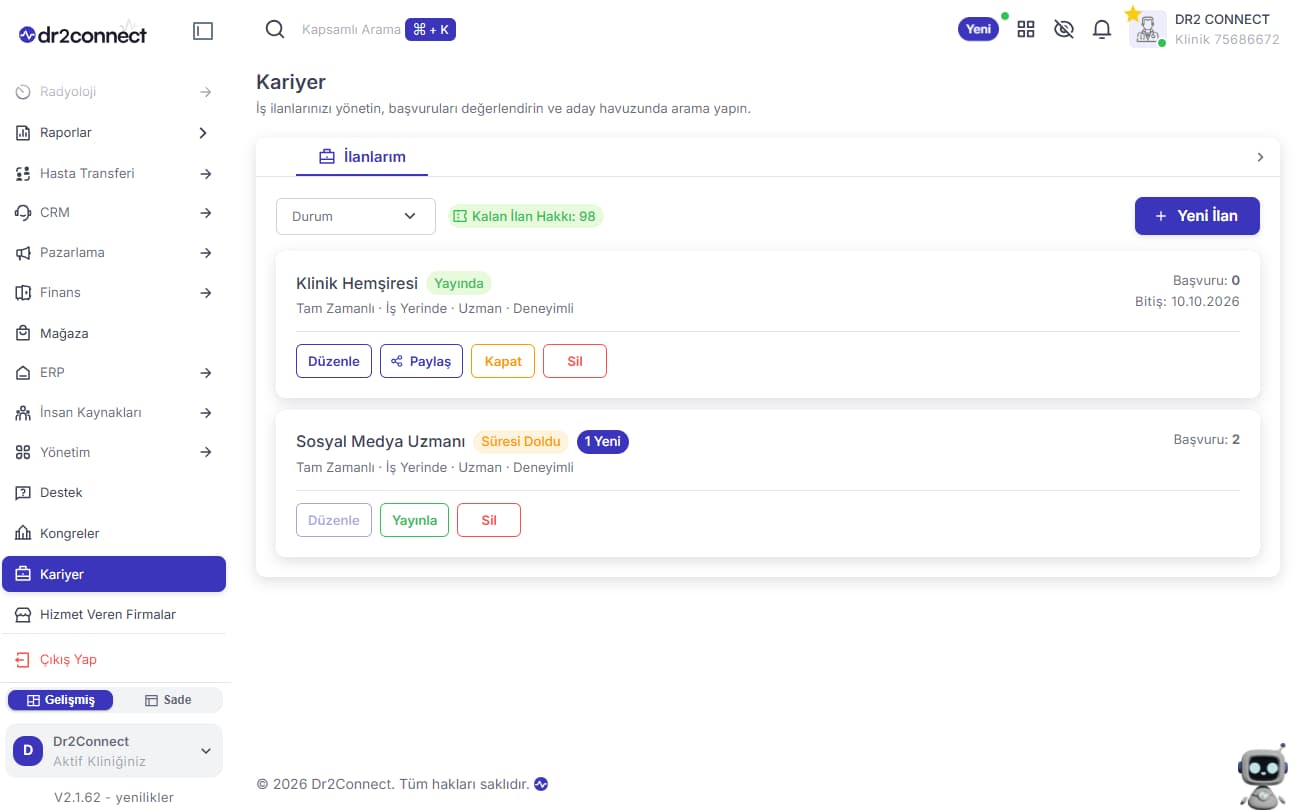Toggle the privacy eye-slash icon
Image resolution: width=1300 pixels, height=810 pixels.
tap(1064, 29)
